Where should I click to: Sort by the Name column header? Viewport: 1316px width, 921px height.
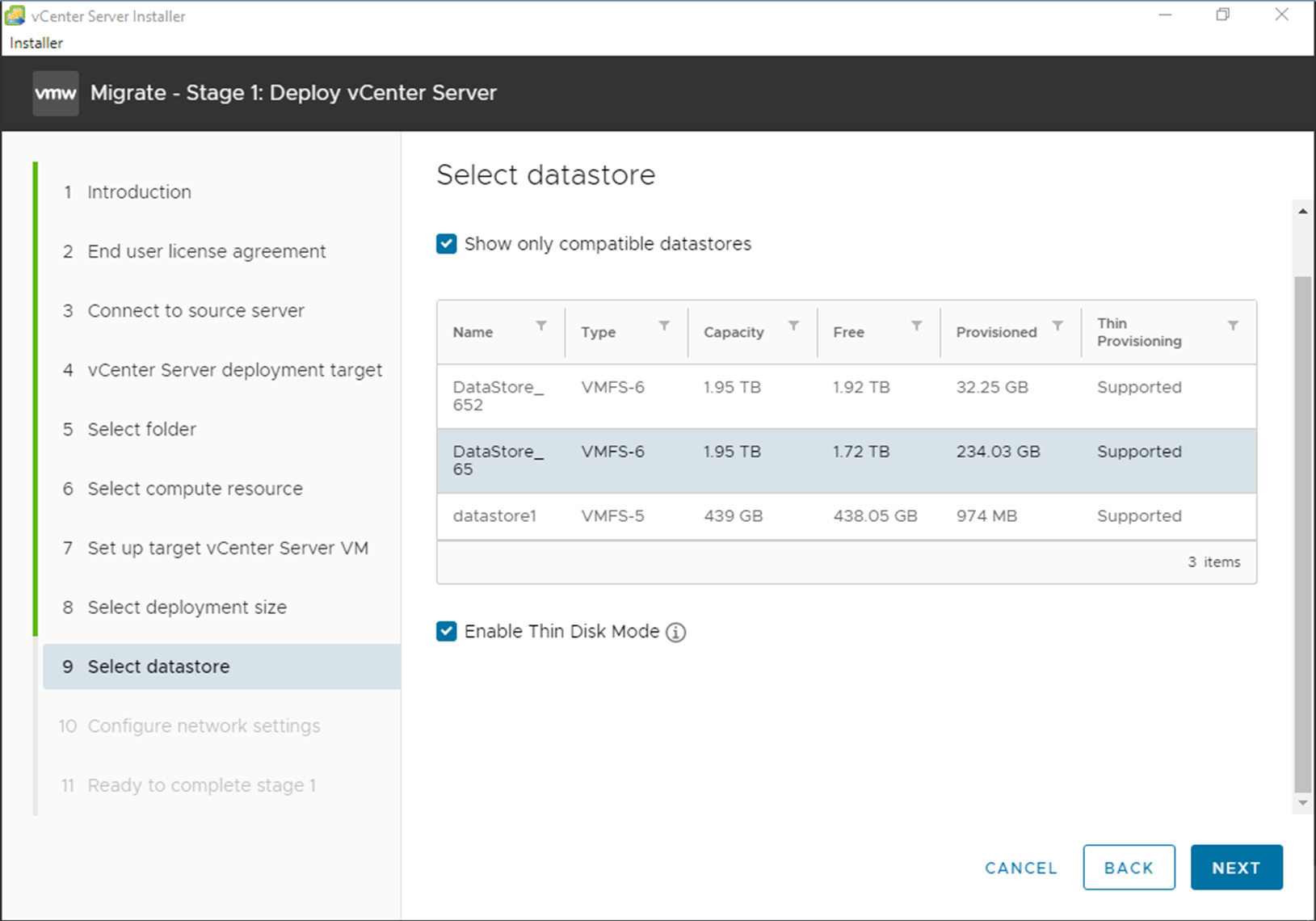473,332
